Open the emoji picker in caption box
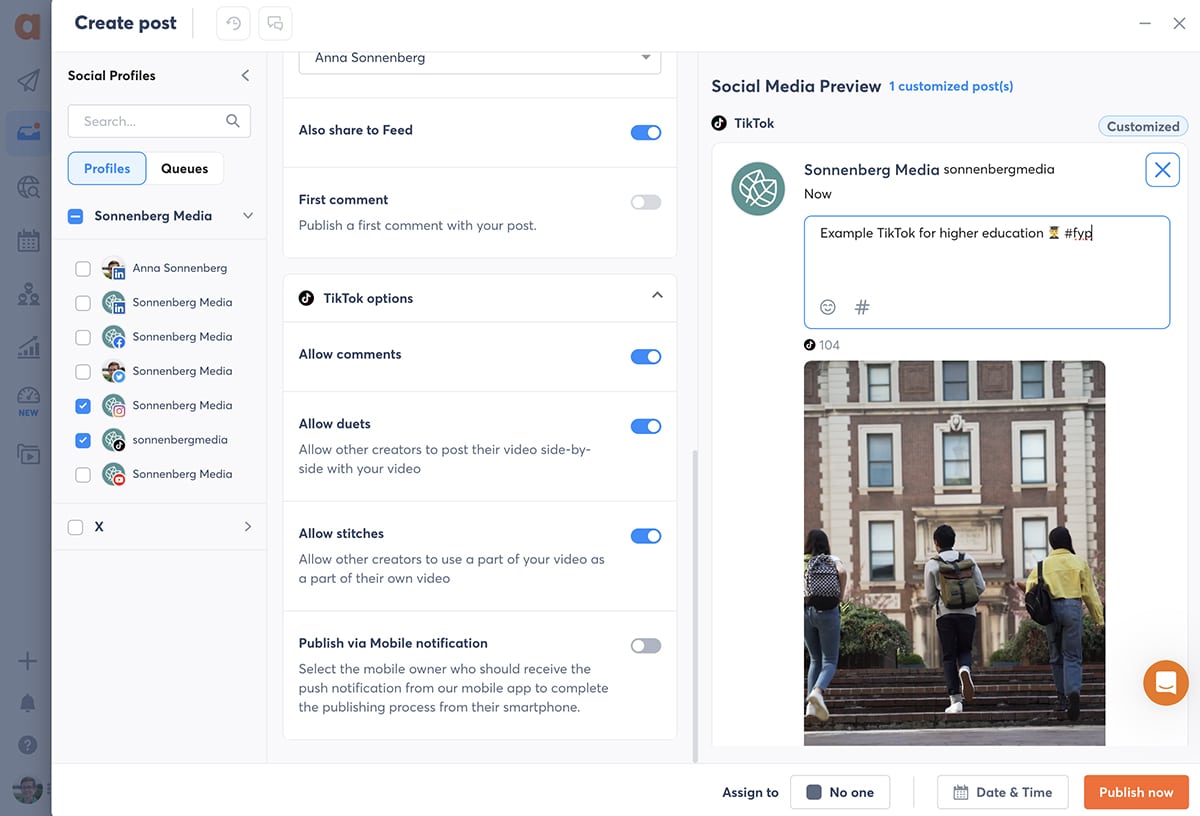This screenshot has width=1200, height=816. 828,307
